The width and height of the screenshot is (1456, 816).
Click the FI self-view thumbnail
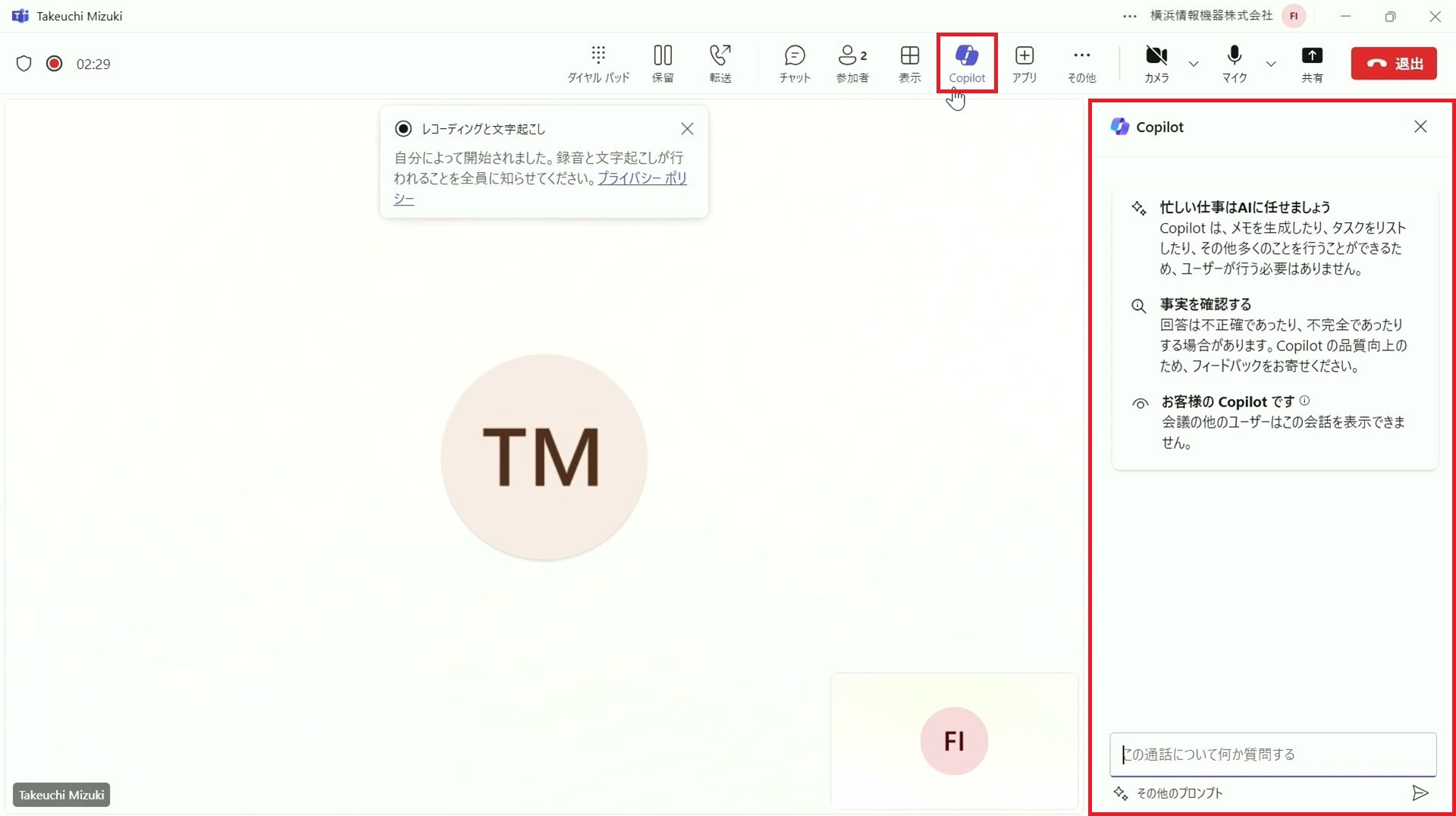954,741
